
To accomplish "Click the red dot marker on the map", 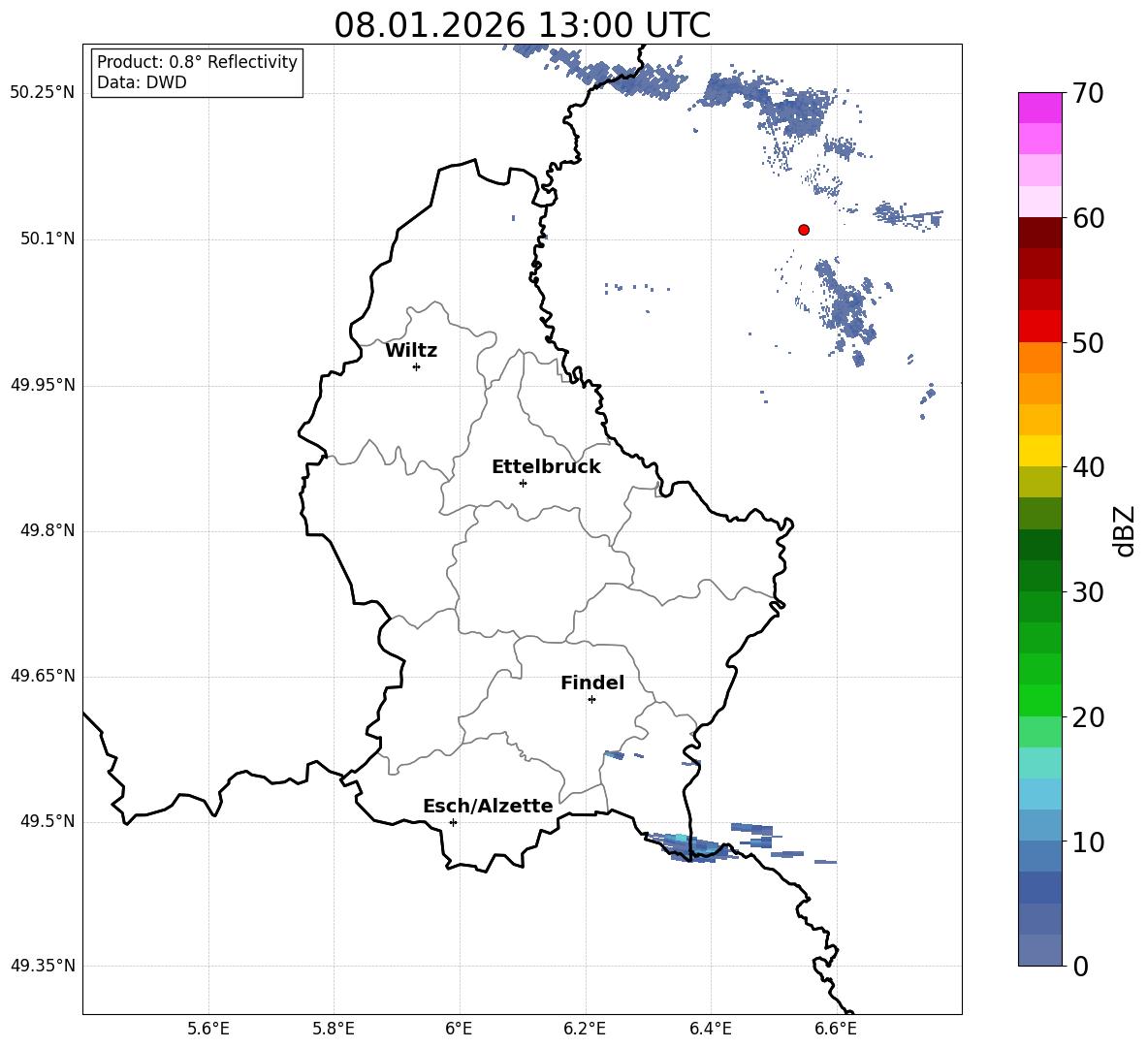I will pos(804,230).
